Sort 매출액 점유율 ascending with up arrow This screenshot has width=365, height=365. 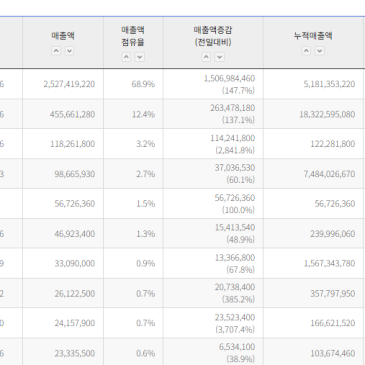[126, 57]
